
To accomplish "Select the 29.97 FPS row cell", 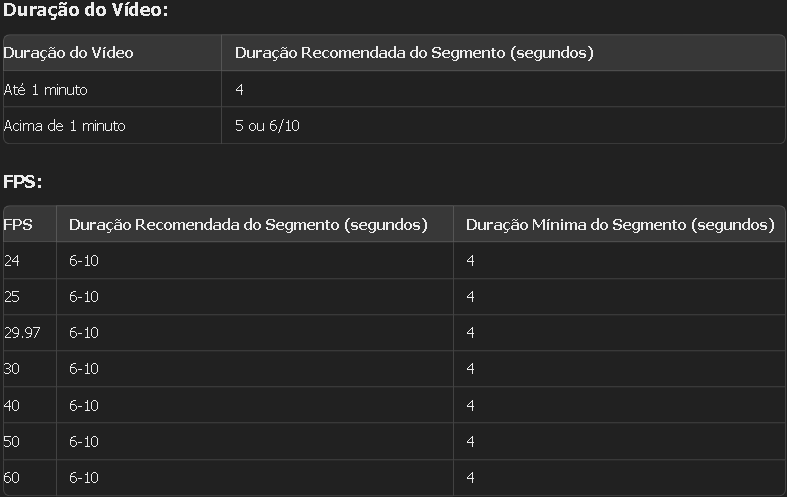I will click(22, 333).
